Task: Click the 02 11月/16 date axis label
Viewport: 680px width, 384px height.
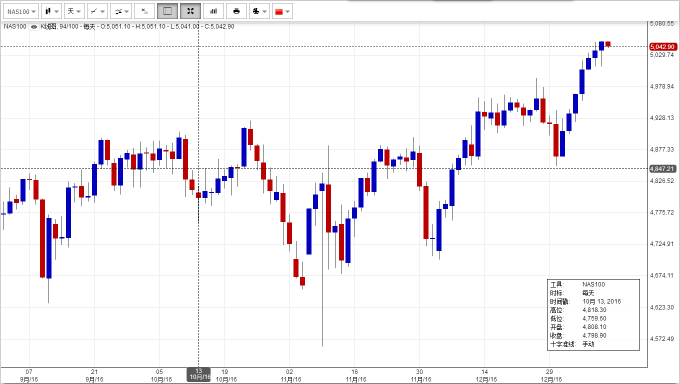Action: (x=290, y=376)
